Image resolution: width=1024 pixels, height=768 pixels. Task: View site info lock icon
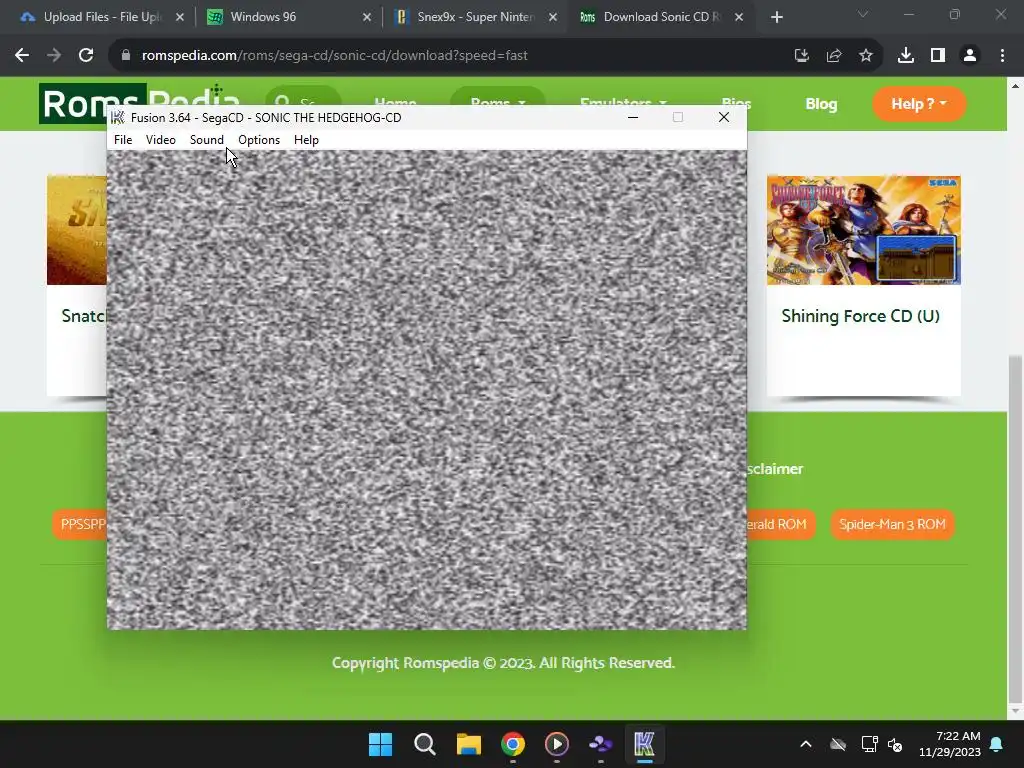pyautogui.click(x=126, y=56)
